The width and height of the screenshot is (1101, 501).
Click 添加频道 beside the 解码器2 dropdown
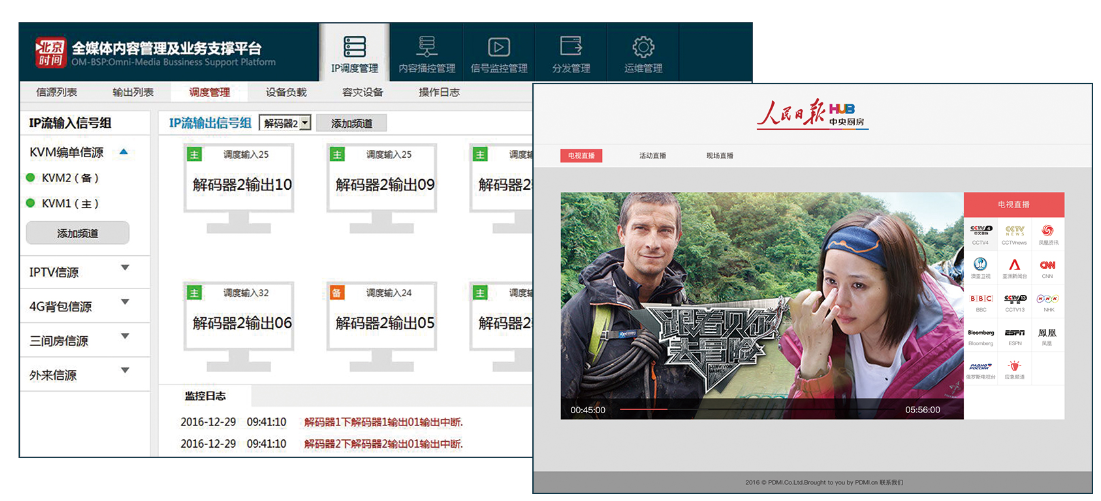(351, 123)
